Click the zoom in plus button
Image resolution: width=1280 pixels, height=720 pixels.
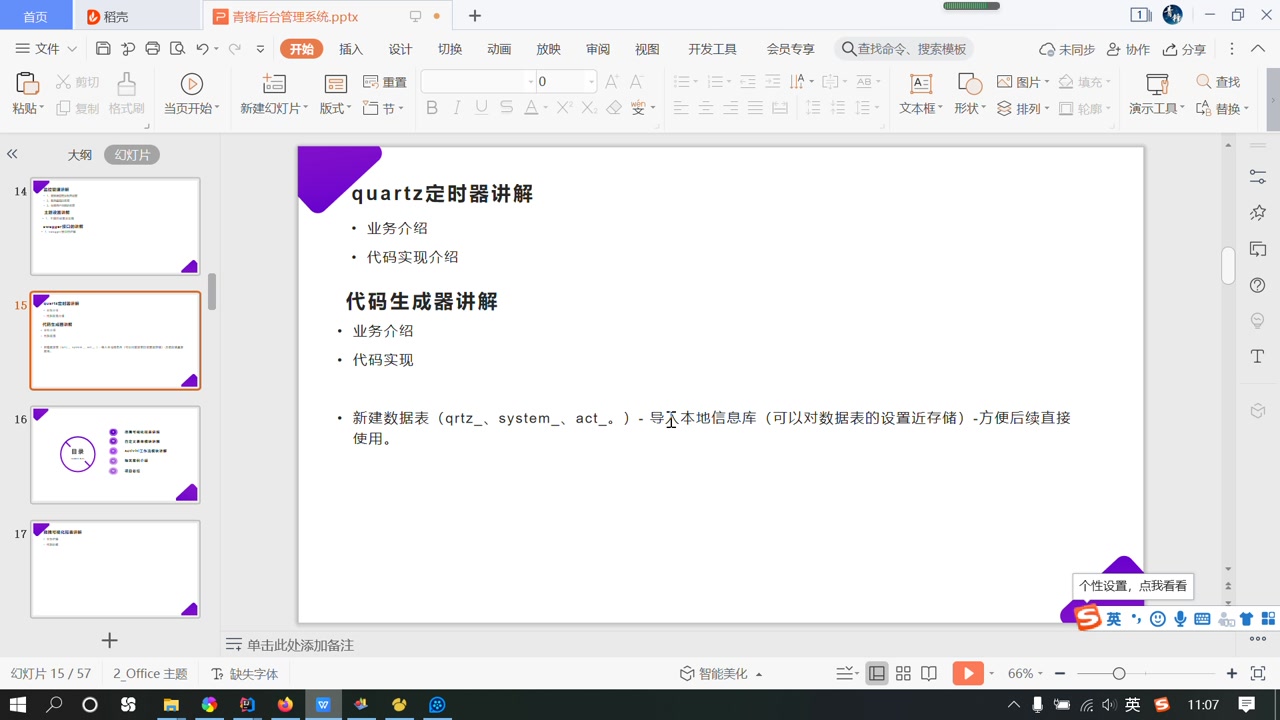tap(1232, 674)
